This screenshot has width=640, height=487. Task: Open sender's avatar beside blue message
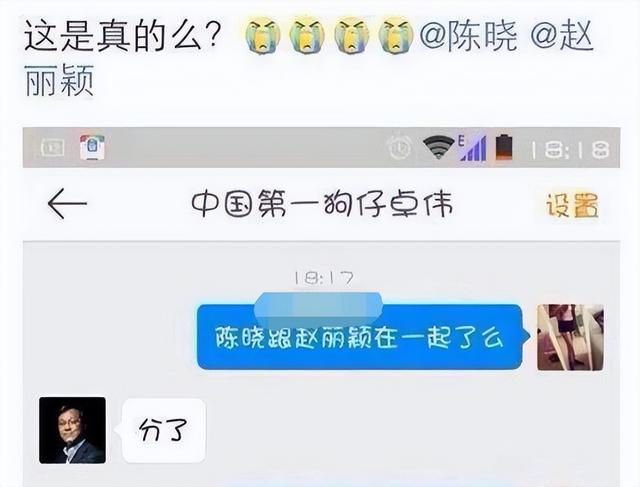click(570, 337)
